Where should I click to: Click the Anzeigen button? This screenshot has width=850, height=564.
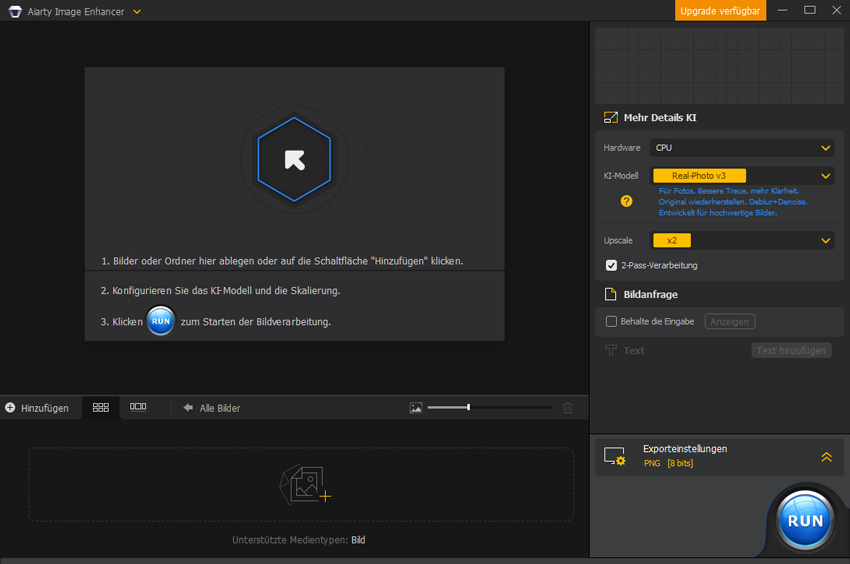730,322
